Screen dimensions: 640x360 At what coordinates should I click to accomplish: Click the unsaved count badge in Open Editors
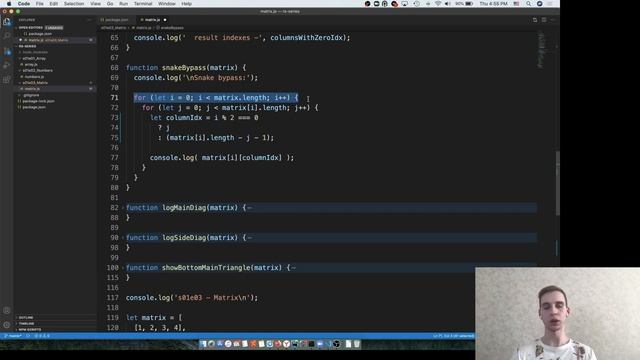[54, 28]
